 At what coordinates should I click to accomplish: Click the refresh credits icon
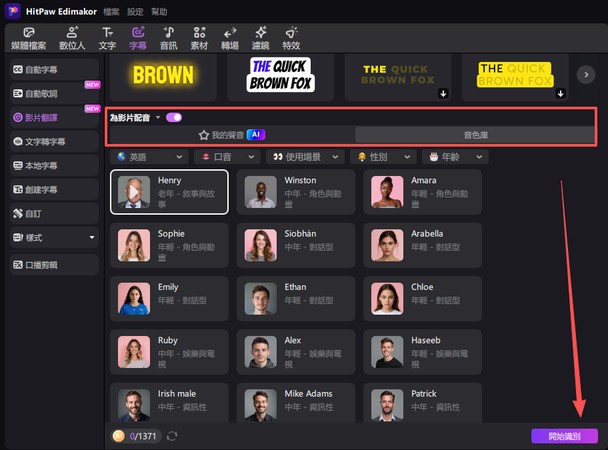click(172, 436)
